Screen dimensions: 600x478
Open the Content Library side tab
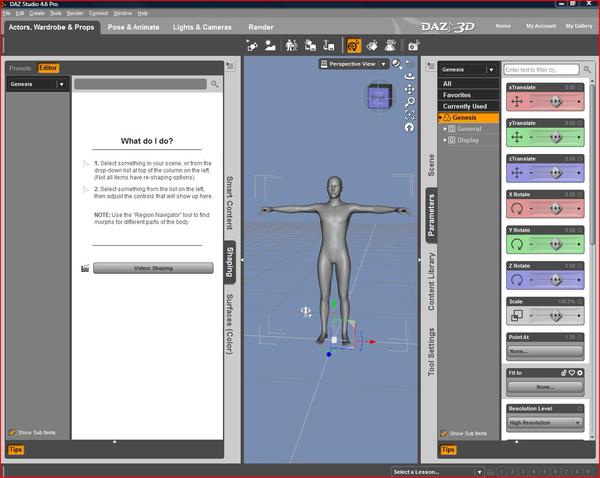click(431, 281)
